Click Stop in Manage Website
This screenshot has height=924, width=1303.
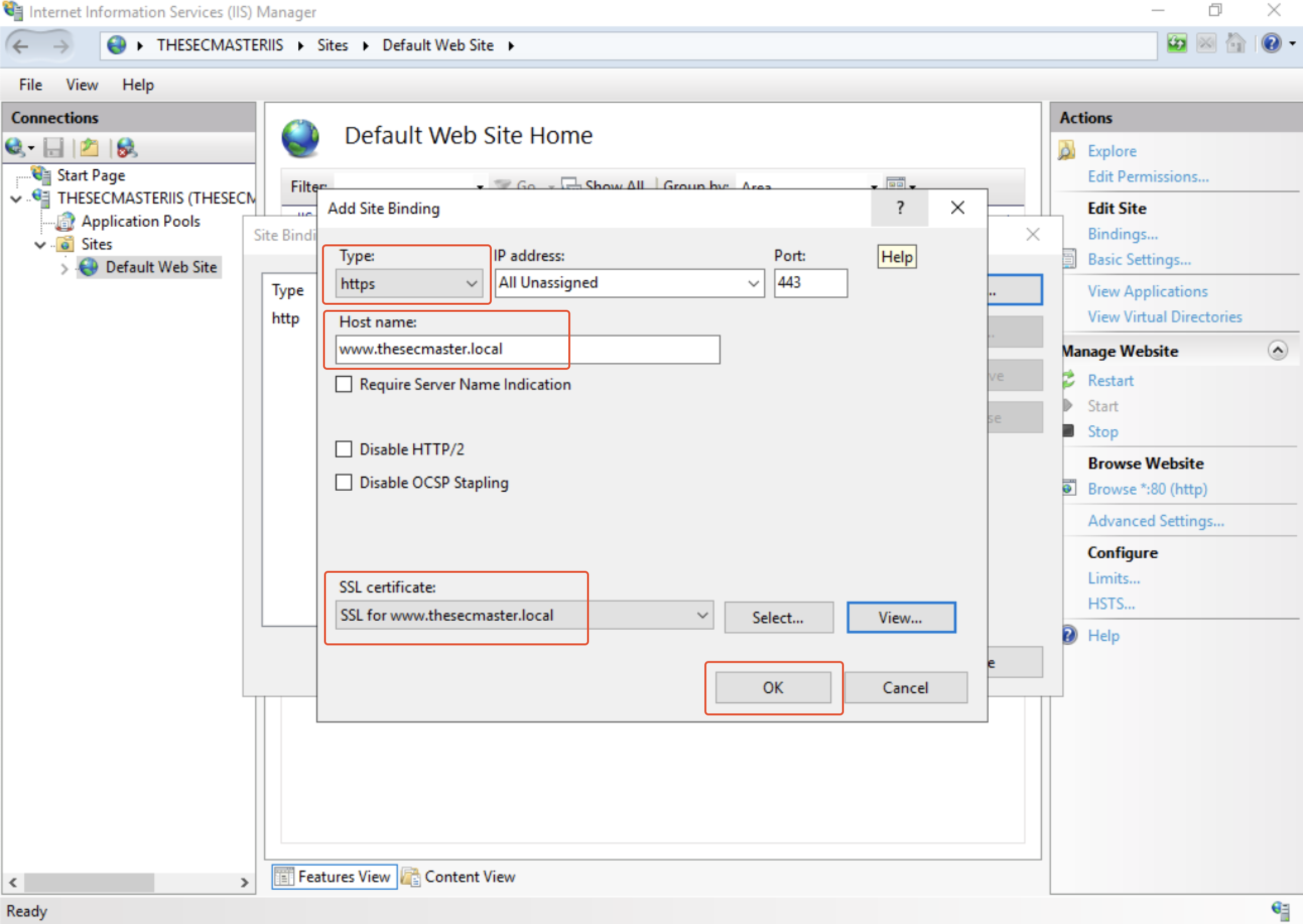point(1103,432)
